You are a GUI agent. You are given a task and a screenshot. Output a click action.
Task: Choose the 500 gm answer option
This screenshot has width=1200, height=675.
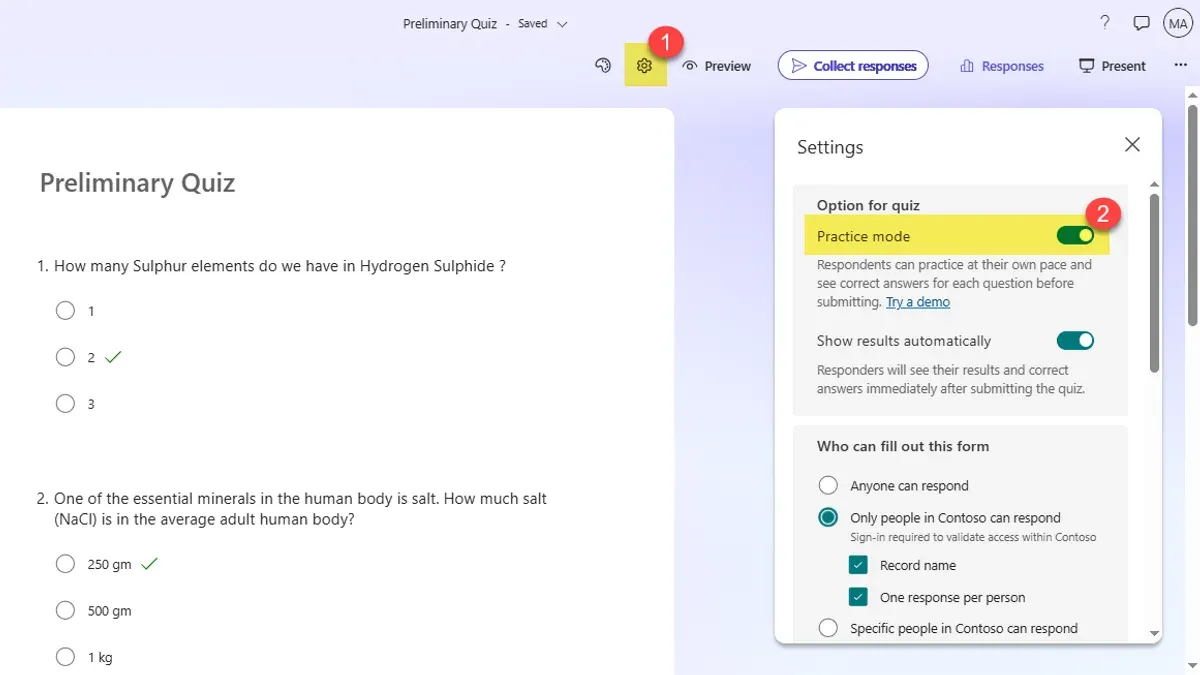[x=65, y=611]
